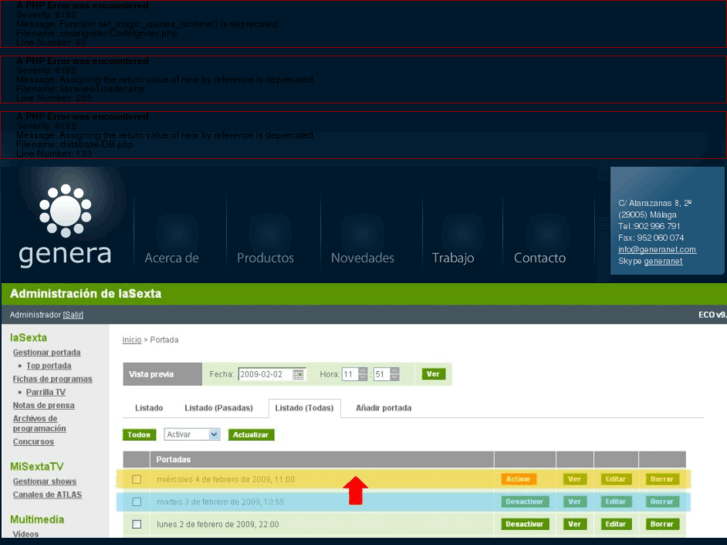This screenshot has height=545, width=727.
Task: Click Editar for miércoles 4 de febrero
Action: point(616,479)
